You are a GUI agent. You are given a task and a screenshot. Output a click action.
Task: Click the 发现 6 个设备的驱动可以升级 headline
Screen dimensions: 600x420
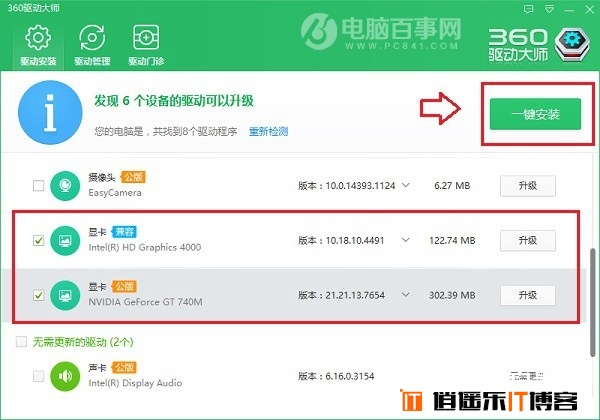(174, 101)
